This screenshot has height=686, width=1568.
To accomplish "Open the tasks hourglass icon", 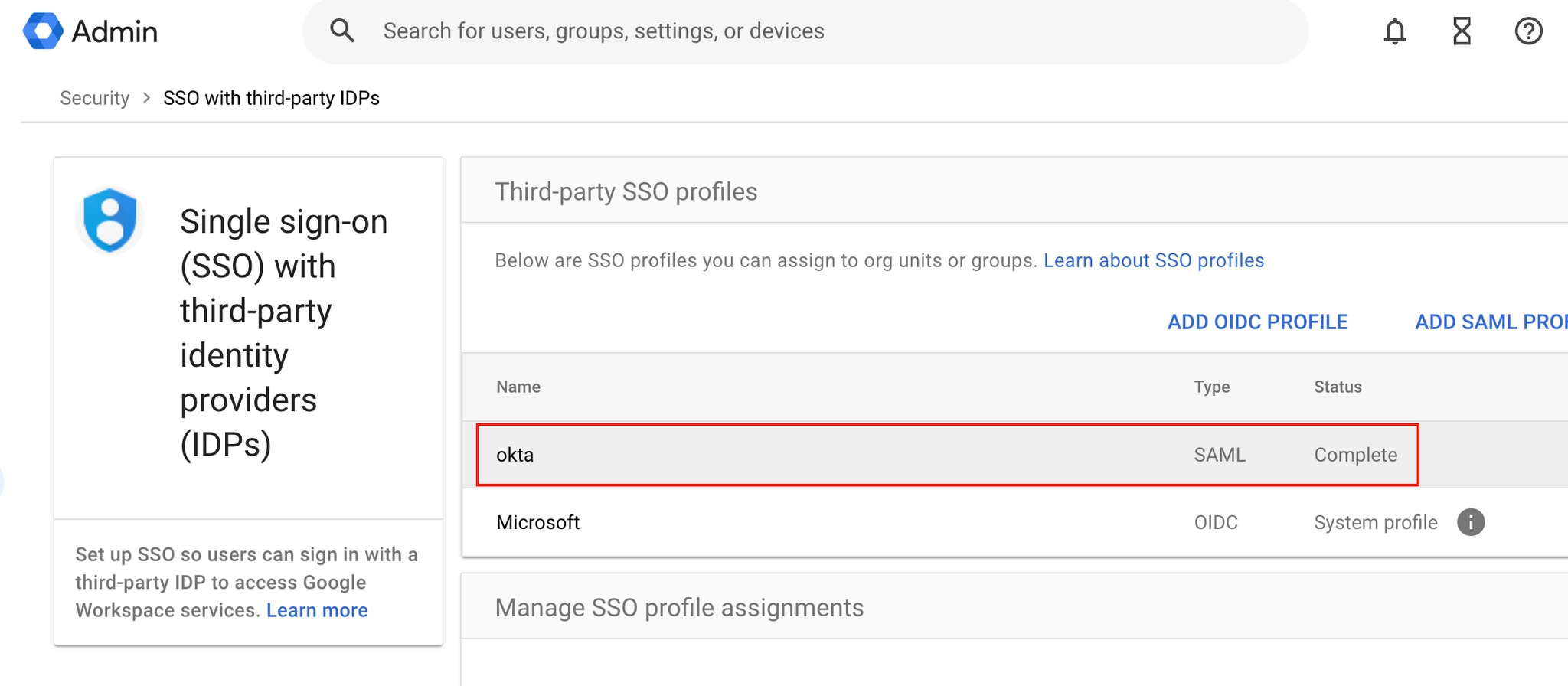I will coord(1462,31).
